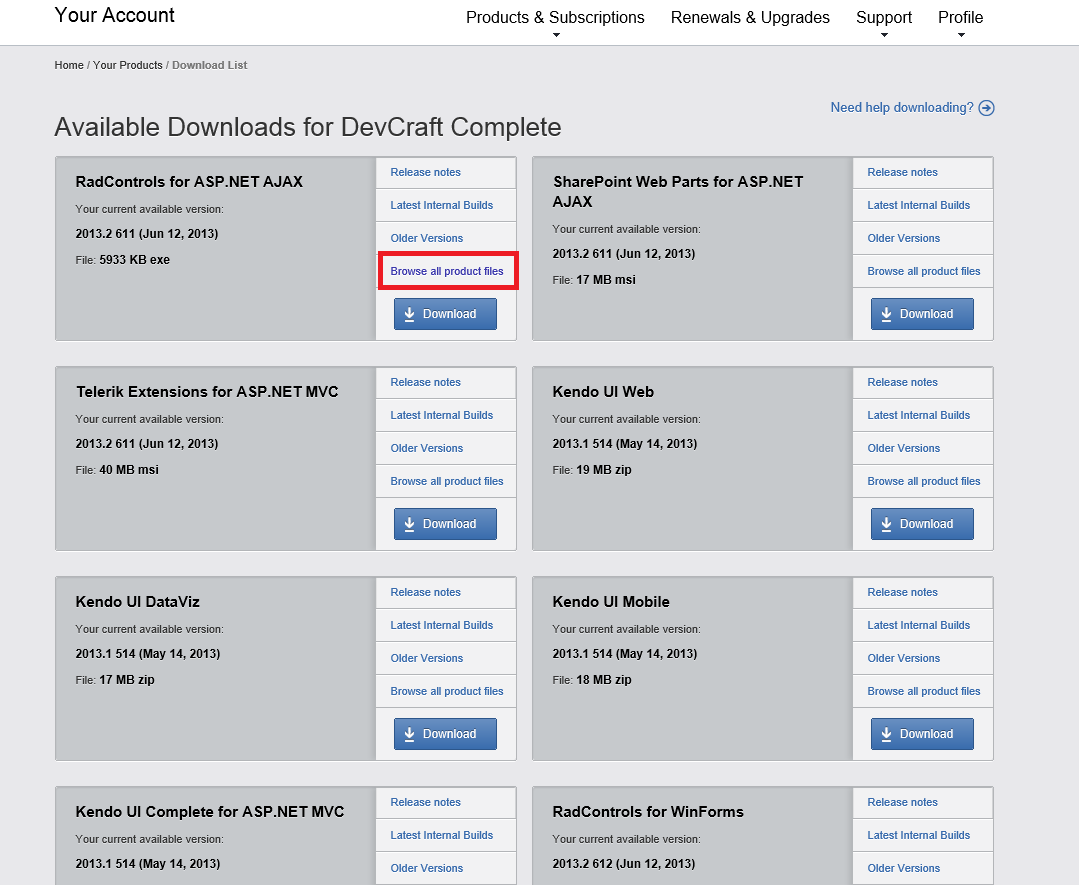This screenshot has width=1079, height=885.
Task: View Older Versions of RadControls for WinForms
Action: point(904,868)
